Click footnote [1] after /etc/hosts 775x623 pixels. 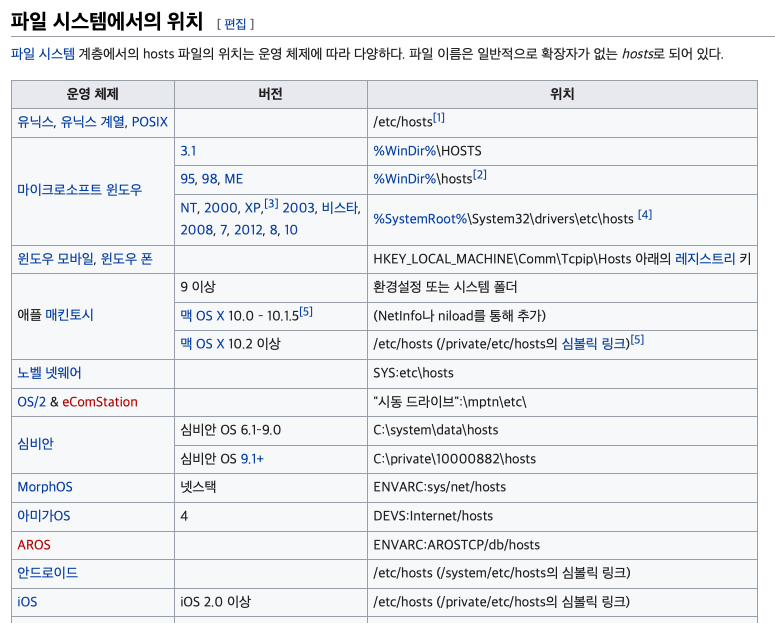coord(439,118)
